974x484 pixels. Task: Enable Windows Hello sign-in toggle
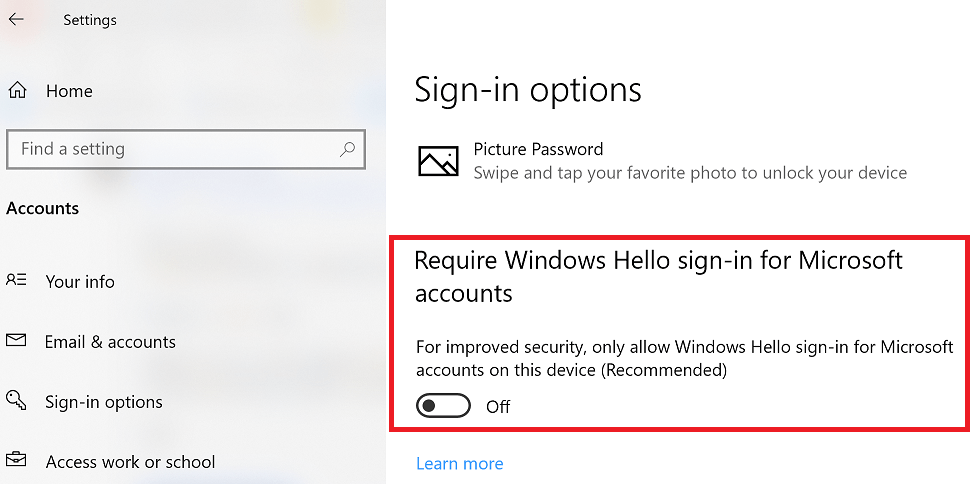click(x=443, y=406)
